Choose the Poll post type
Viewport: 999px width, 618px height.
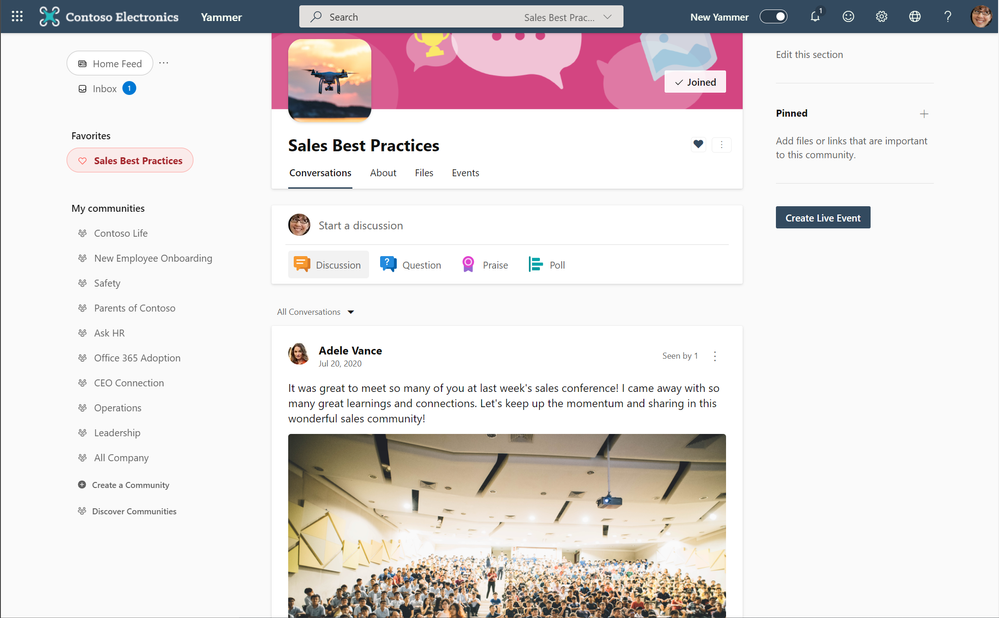(547, 265)
